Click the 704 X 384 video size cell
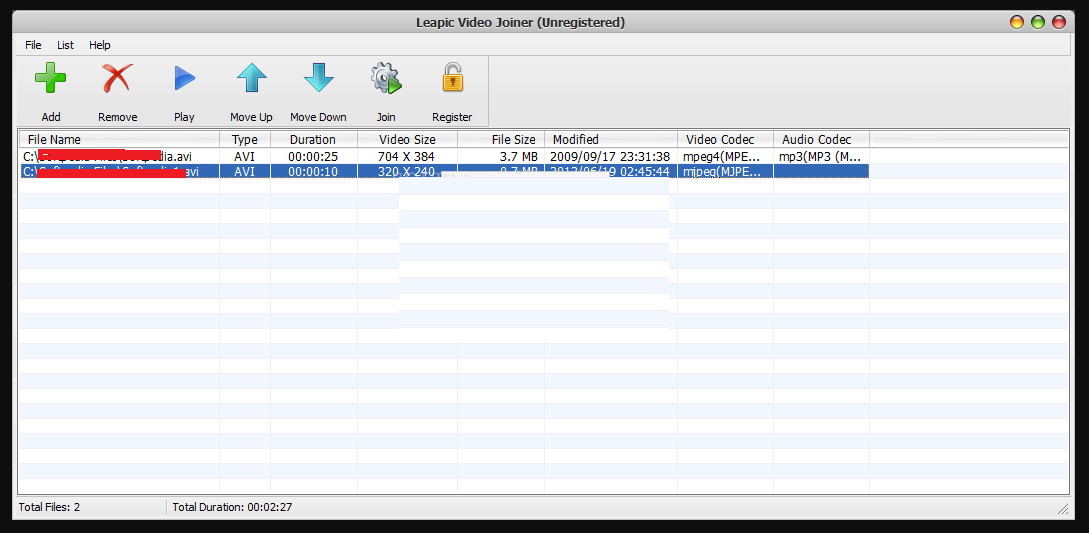Screen dimensions: 1089x533 click(406, 157)
